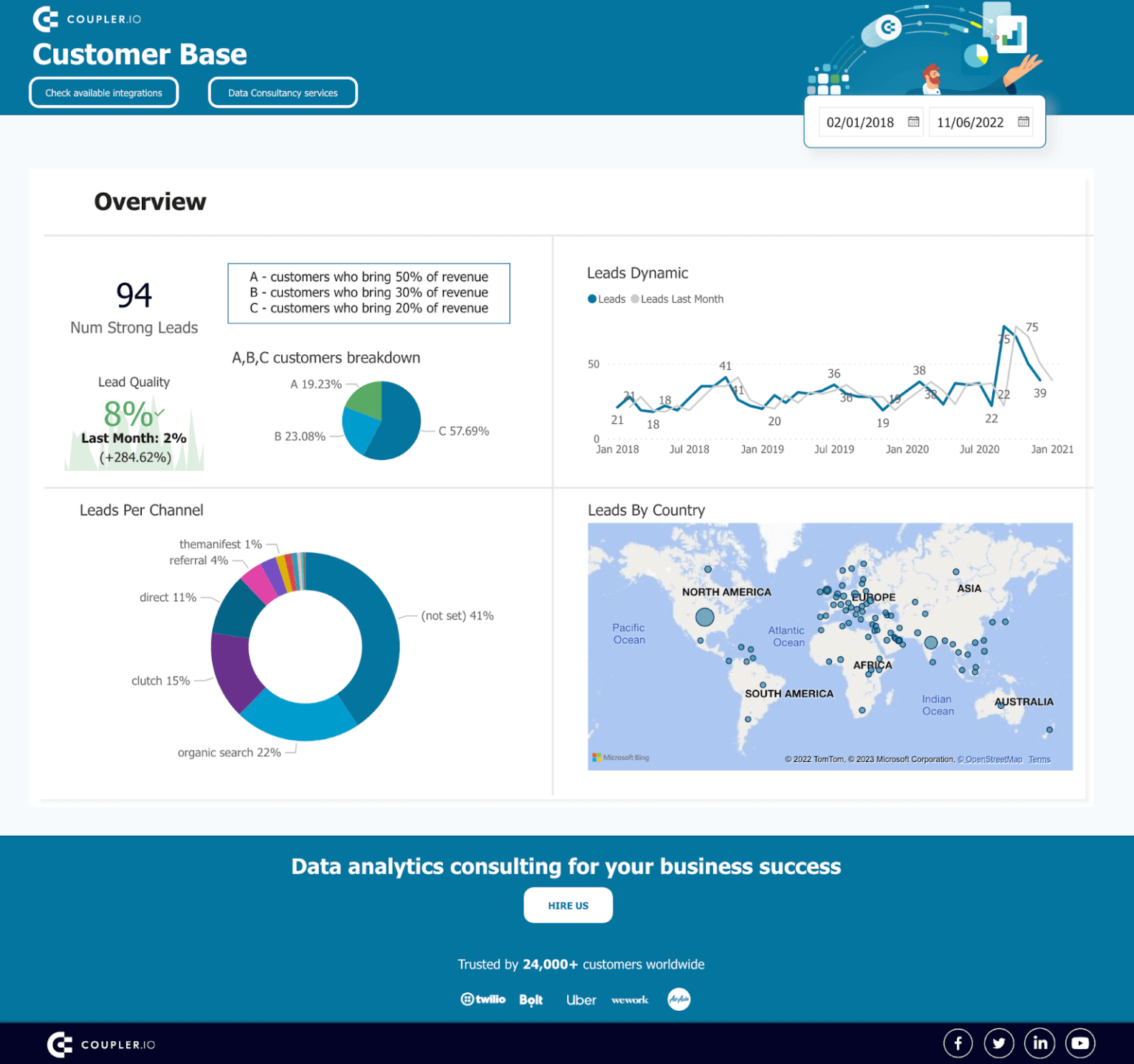Click the Uber partner logo
Image resolution: width=1134 pixels, height=1064 pixels.
(x=581, y=999)
